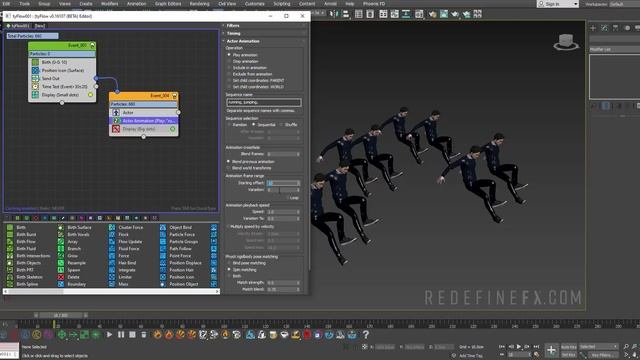Open the Modifiers menu
640x360 pixels.
(x=109, y=4)
